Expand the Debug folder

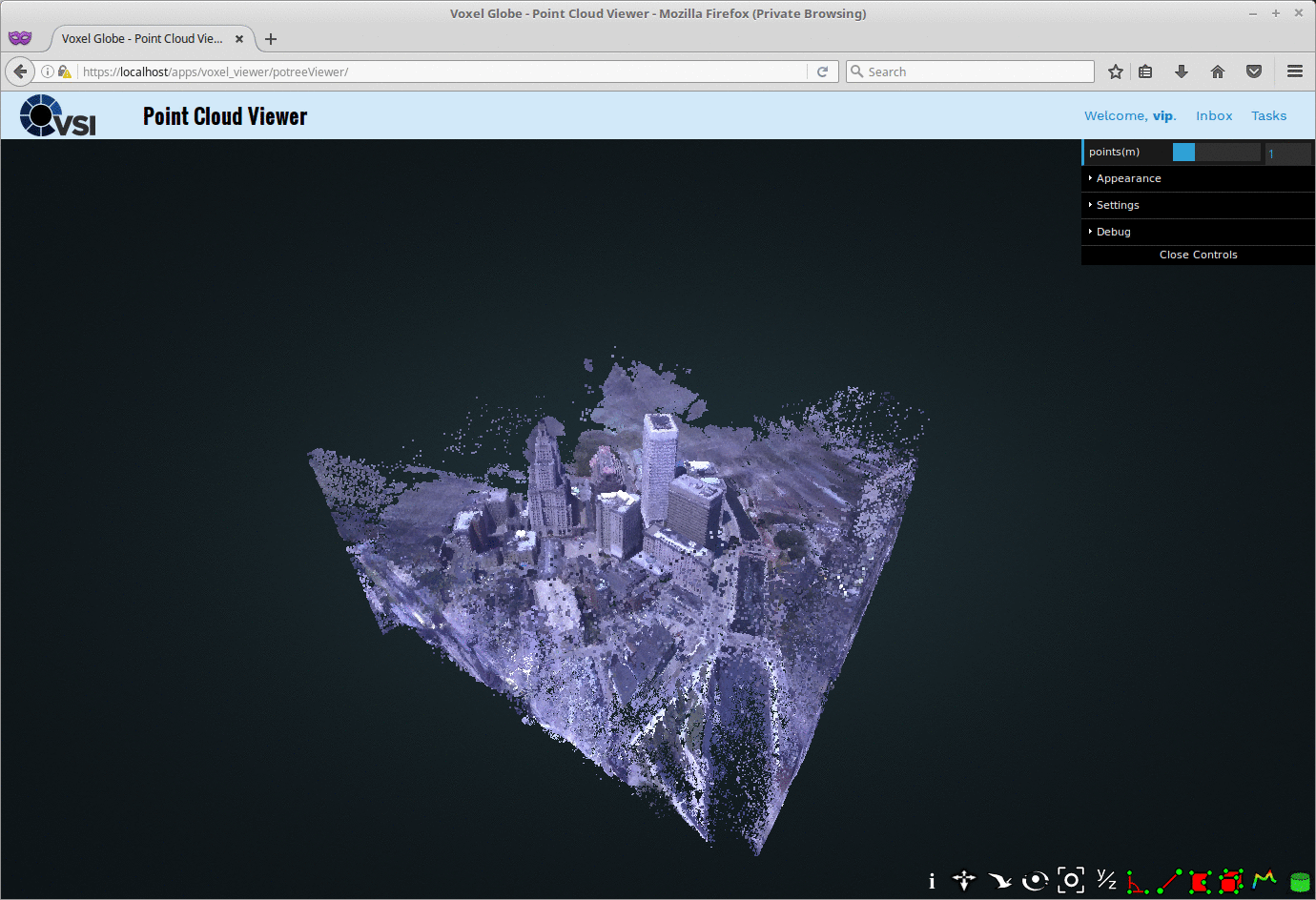(1113, 232)
